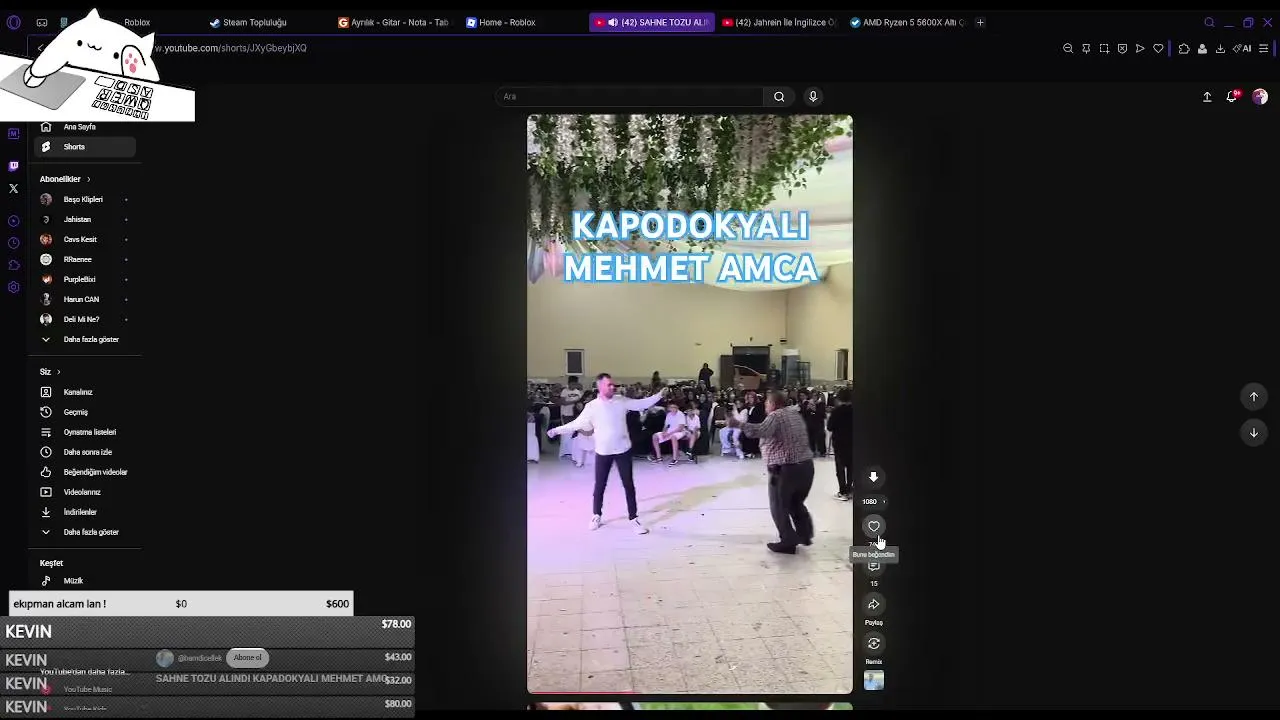Image resolution: width=1280 pixels, height=720 pixels.
Task: Open YouTube notifications bell
Action: coord(1232,97)
